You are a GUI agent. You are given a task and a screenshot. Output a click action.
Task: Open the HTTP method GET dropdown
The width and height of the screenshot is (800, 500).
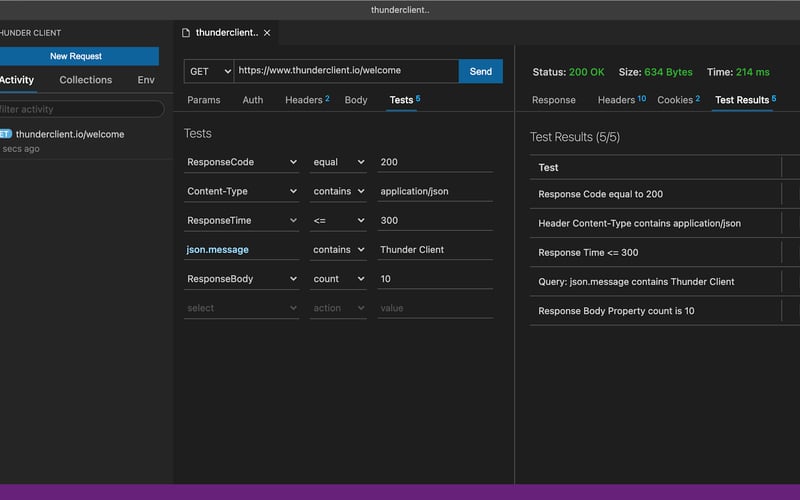209,71
